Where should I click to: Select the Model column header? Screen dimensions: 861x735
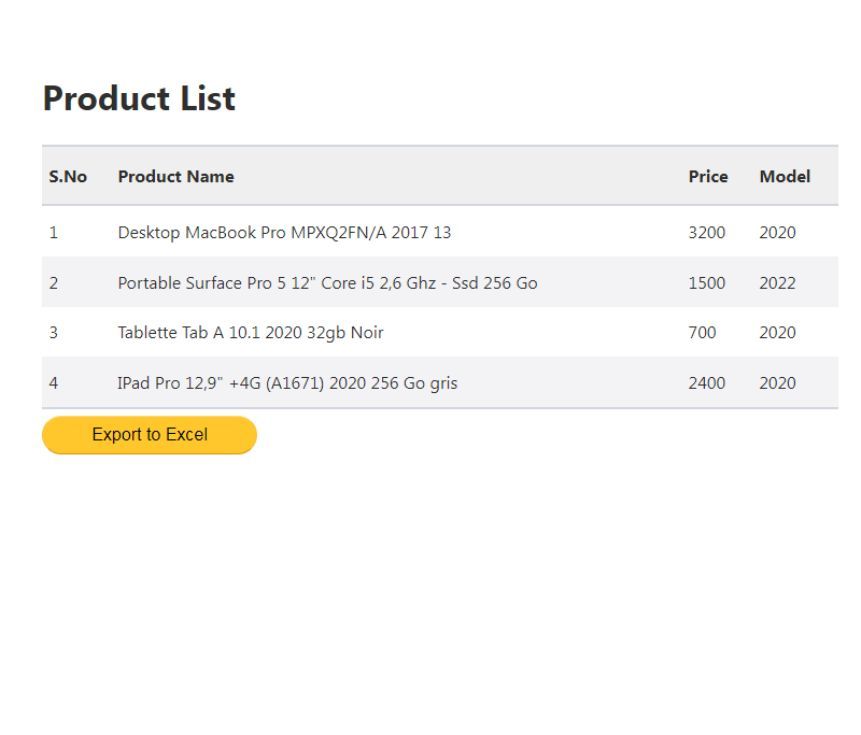[x=784, y=177]
